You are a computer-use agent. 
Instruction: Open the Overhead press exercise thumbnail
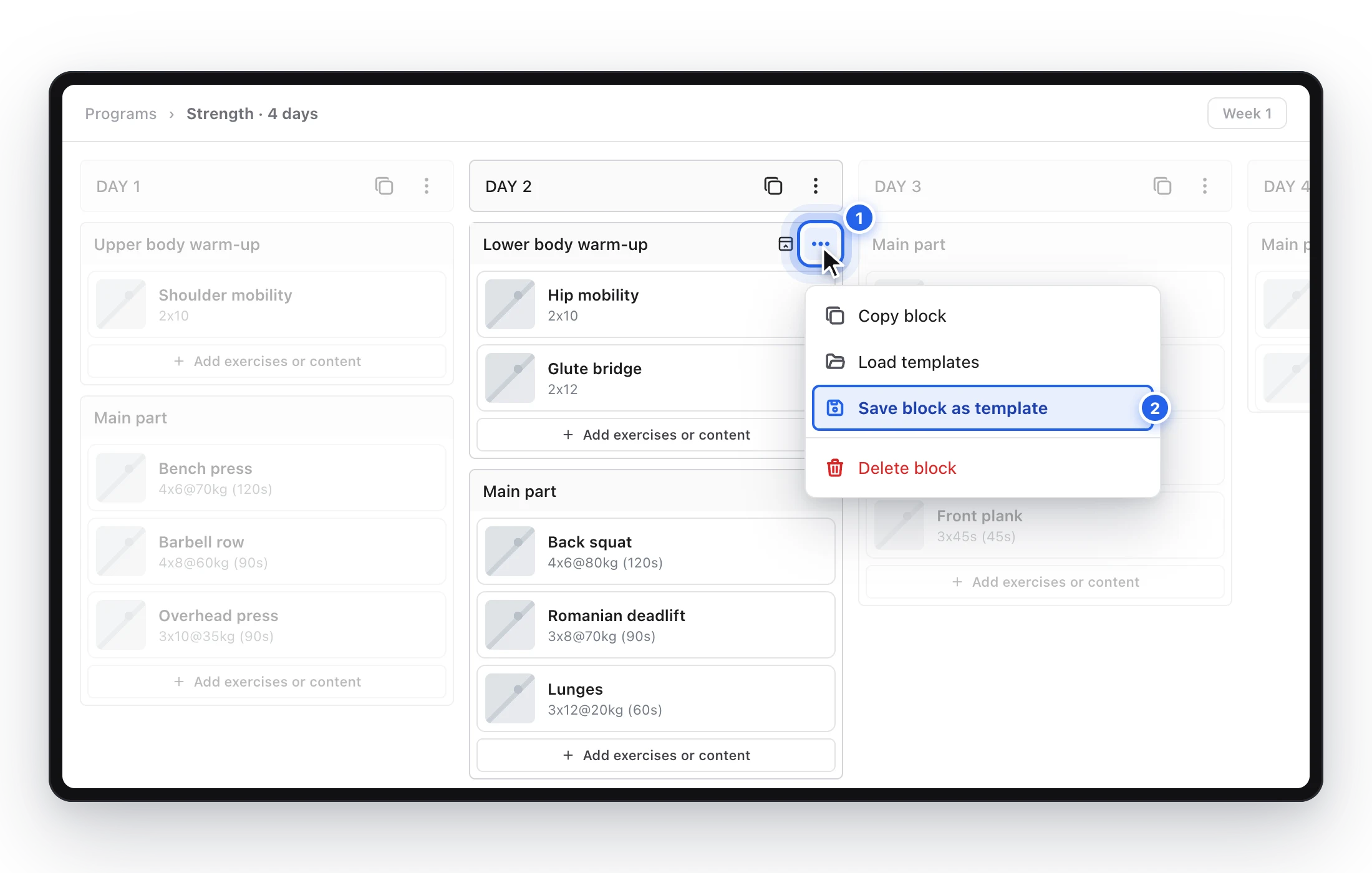(x=121, y=625)
